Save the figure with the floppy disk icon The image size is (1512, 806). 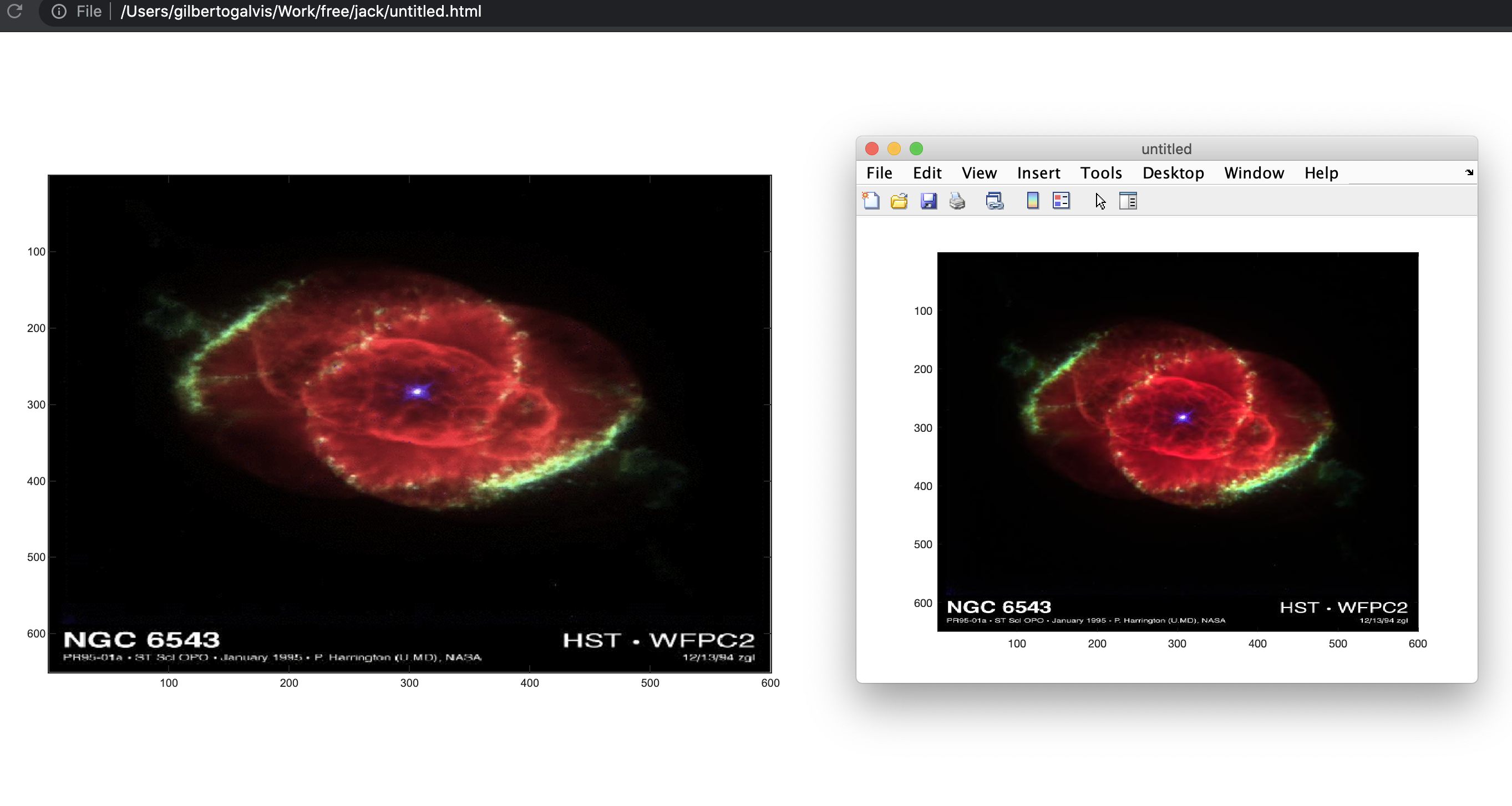[x=928, y=201]
